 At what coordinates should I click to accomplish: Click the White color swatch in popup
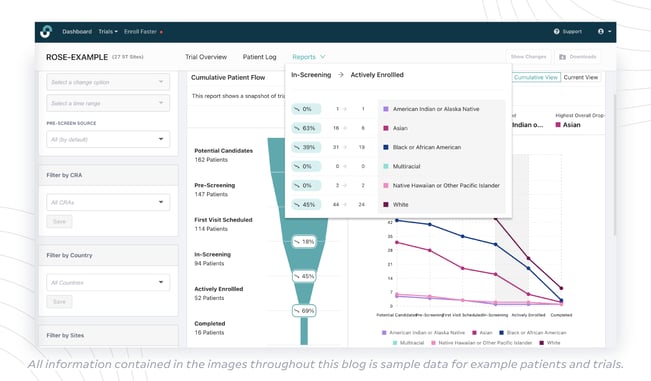[x=386, y=205]
